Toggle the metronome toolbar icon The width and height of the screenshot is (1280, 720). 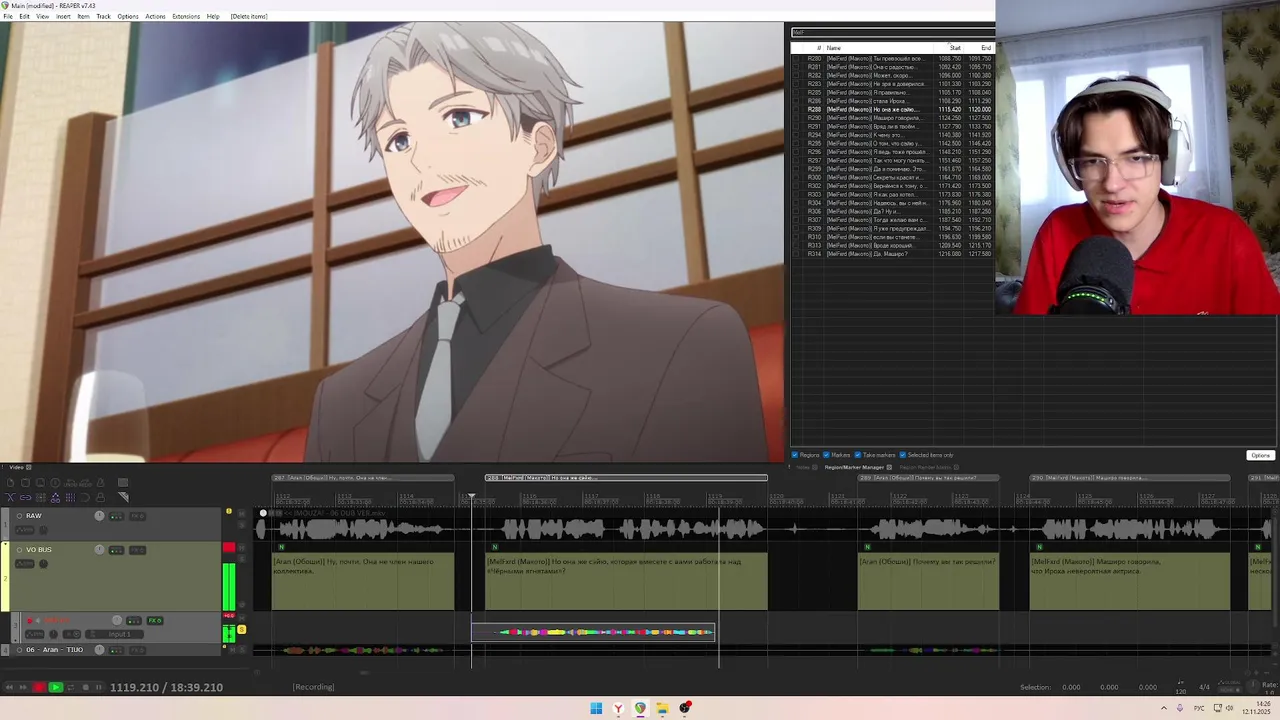point(100,483)
